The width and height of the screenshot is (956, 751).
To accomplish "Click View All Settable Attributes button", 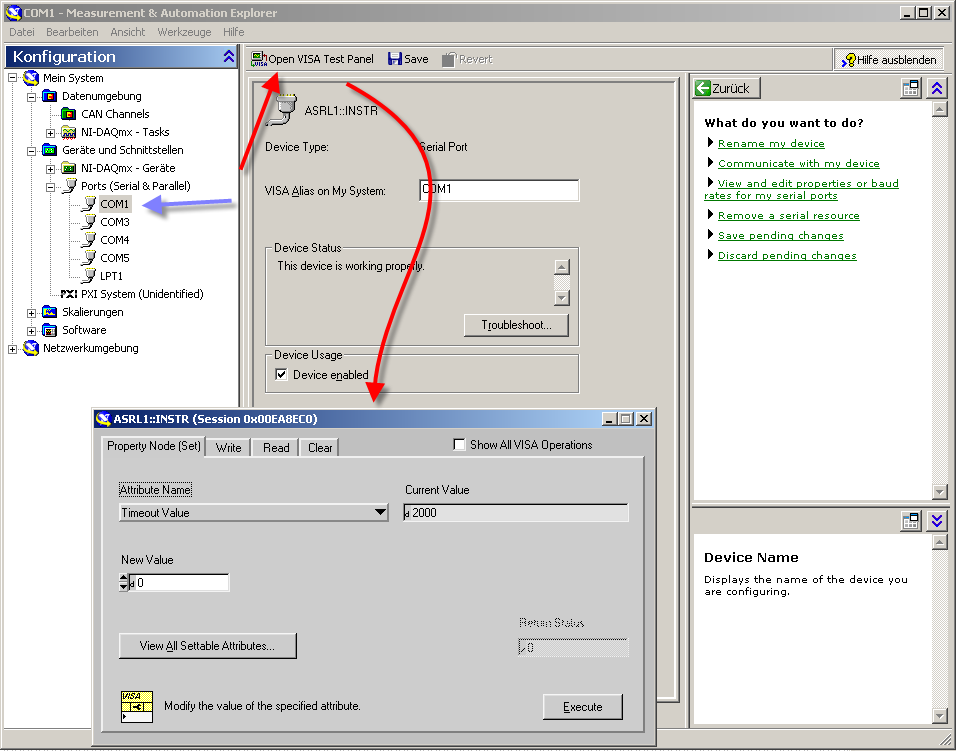I will coord(207,646).
